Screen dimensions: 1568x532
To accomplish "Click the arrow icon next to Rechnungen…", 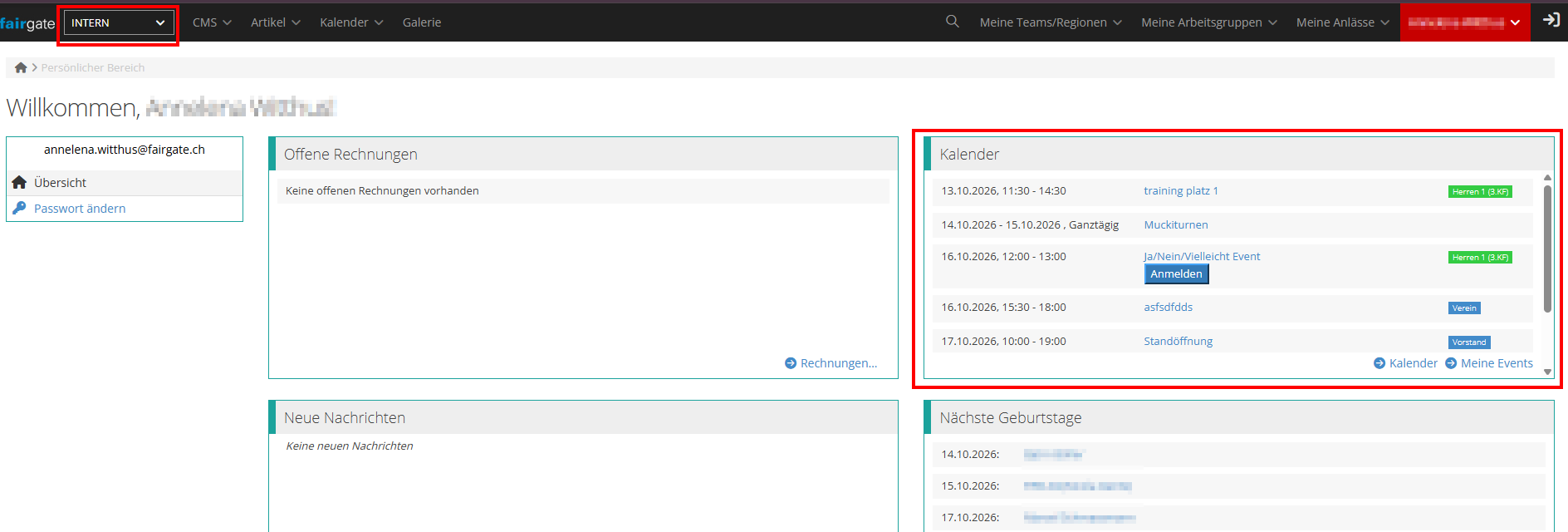I will 791,363.
